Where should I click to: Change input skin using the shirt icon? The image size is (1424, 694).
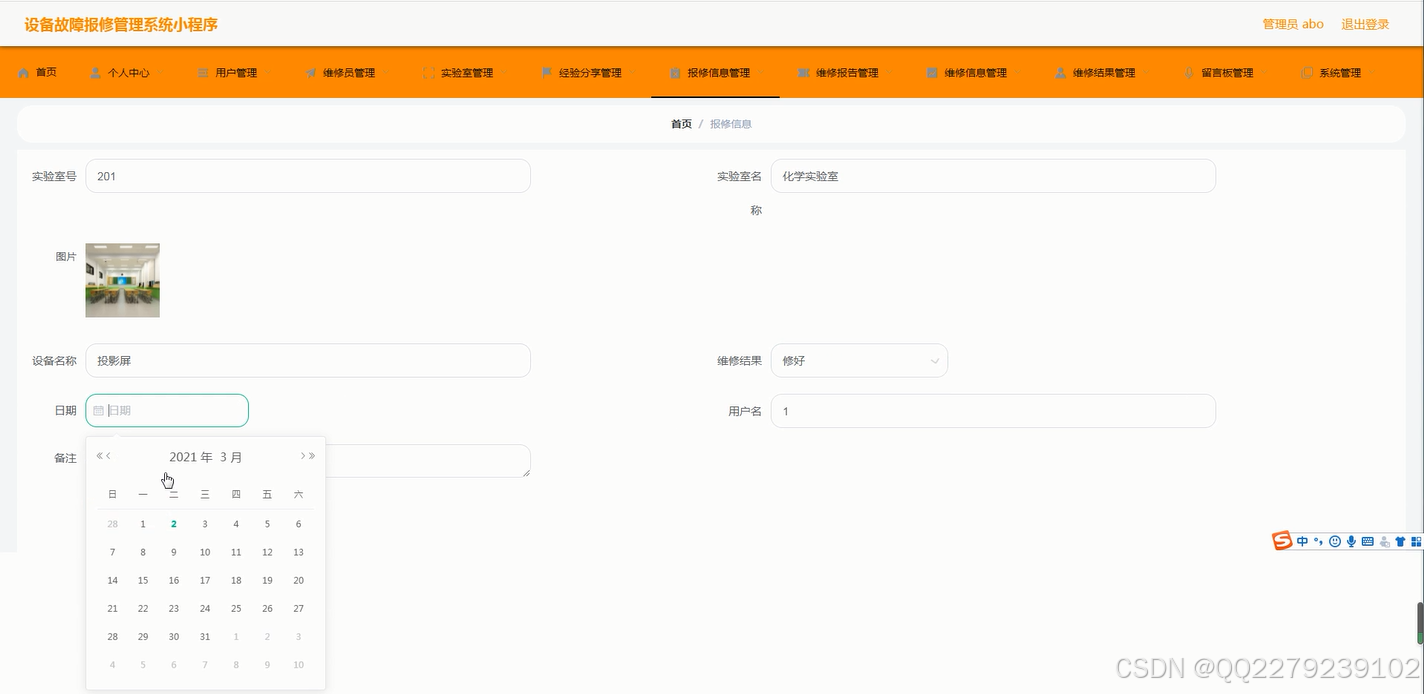tap(1400, 541)
